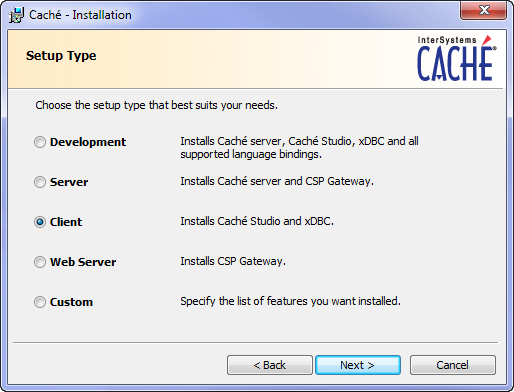
Task: Click the InterSystems Caché logo
Action: [x=456, y=58]
